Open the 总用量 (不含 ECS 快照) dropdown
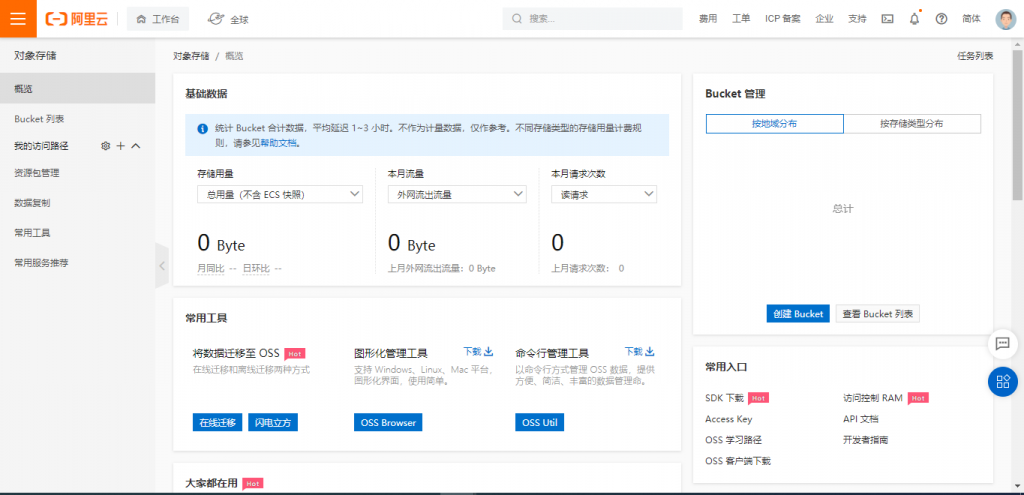This screenshot has height=495, width=1024. tap(280, 194)
